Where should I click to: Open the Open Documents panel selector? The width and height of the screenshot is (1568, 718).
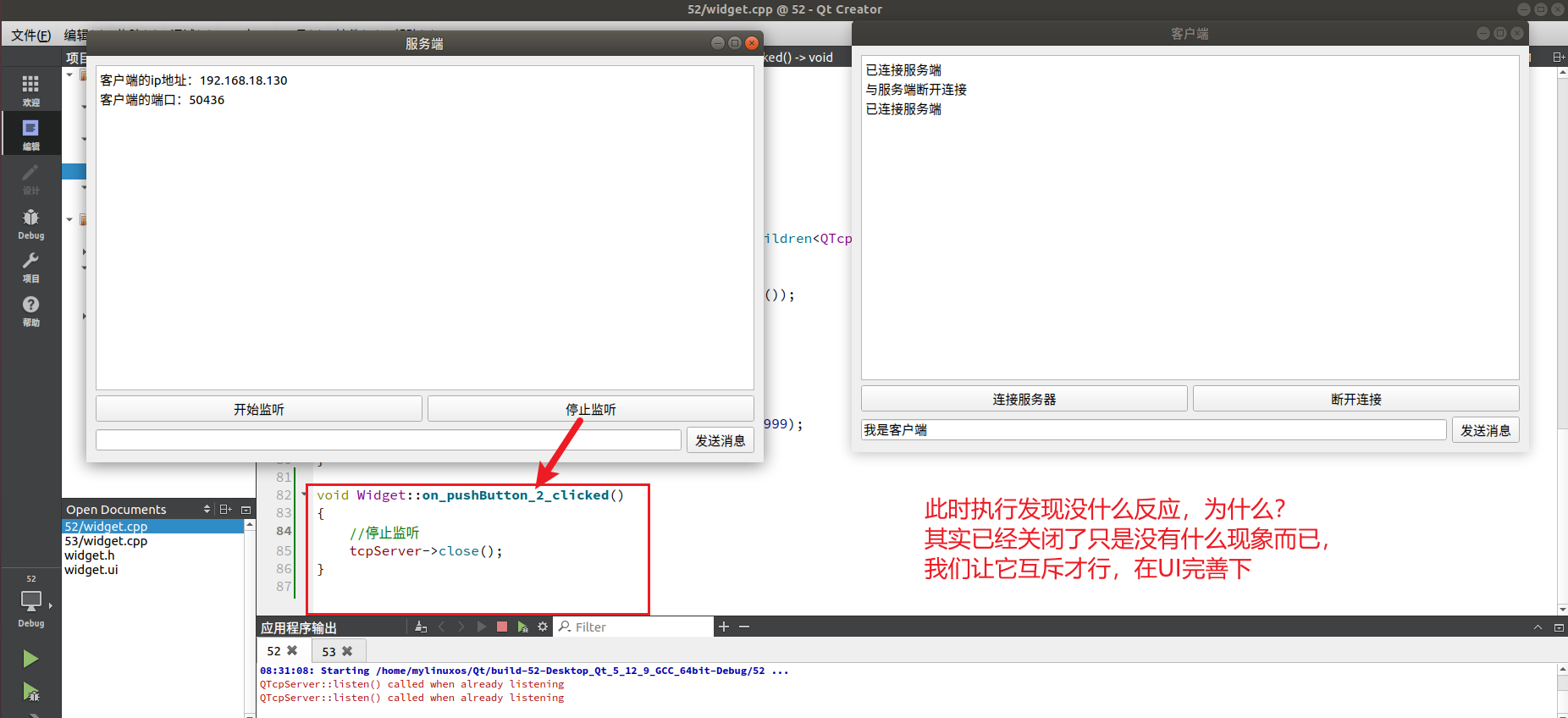[x=207, y=509]
